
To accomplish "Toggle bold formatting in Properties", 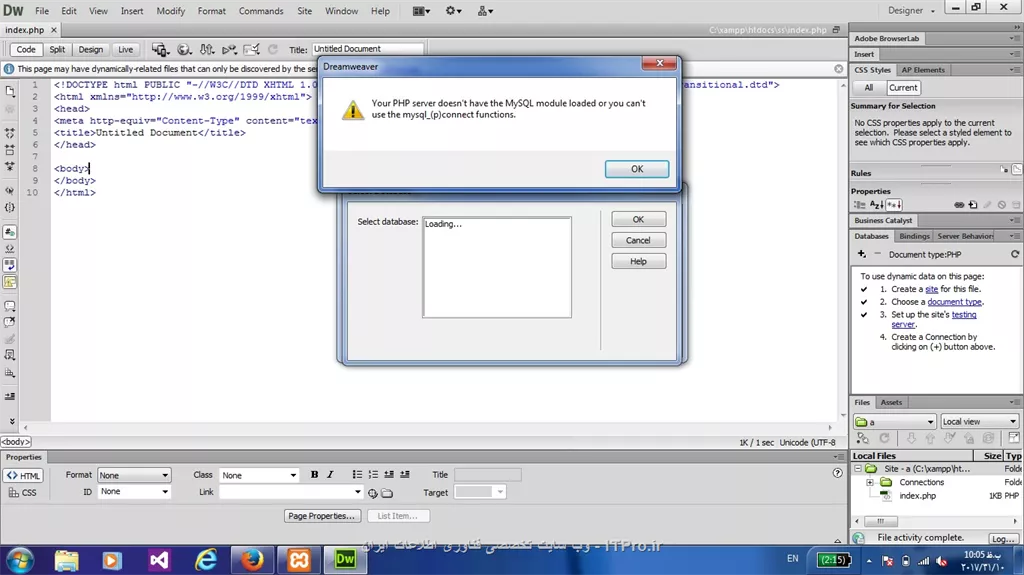I will click(314, 474).
